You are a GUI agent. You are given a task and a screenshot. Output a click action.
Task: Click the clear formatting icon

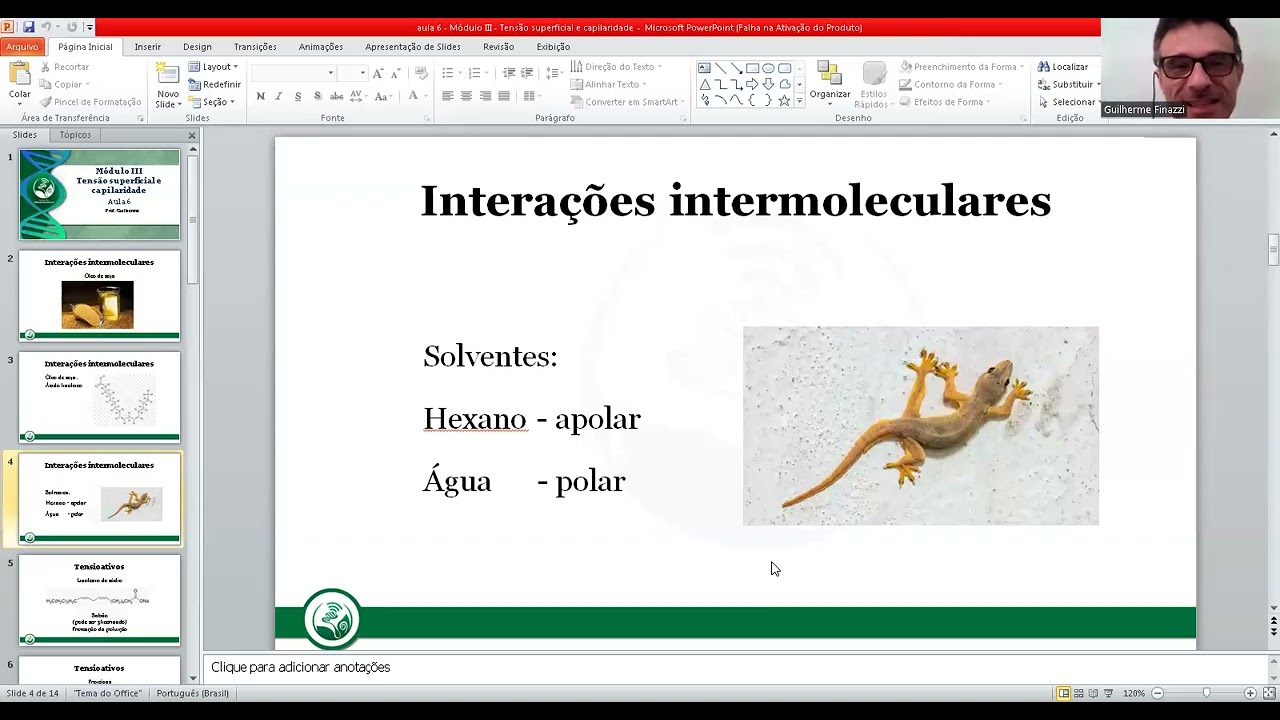(x=421, y=73)
